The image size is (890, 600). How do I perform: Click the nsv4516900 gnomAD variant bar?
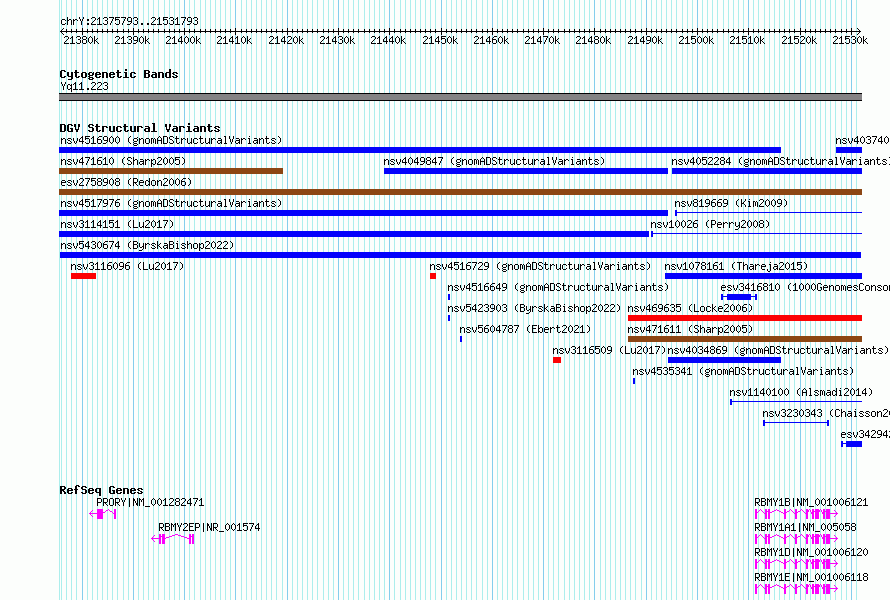(x=420, y=150)
